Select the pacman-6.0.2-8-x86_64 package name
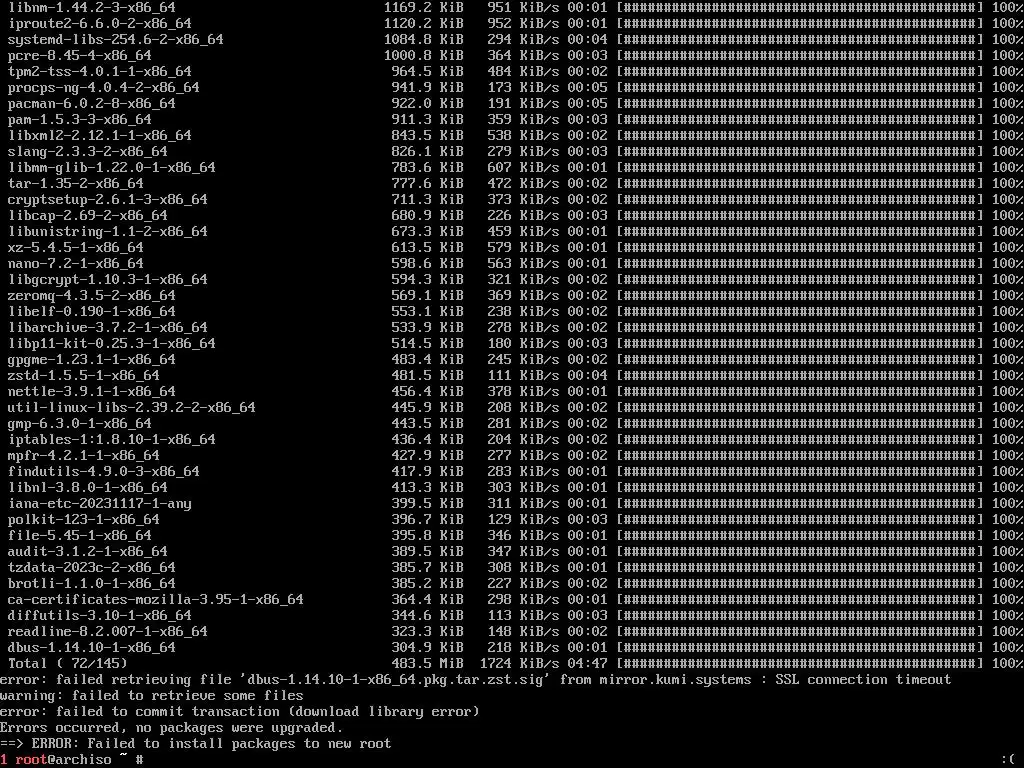 tap(92, 103)
